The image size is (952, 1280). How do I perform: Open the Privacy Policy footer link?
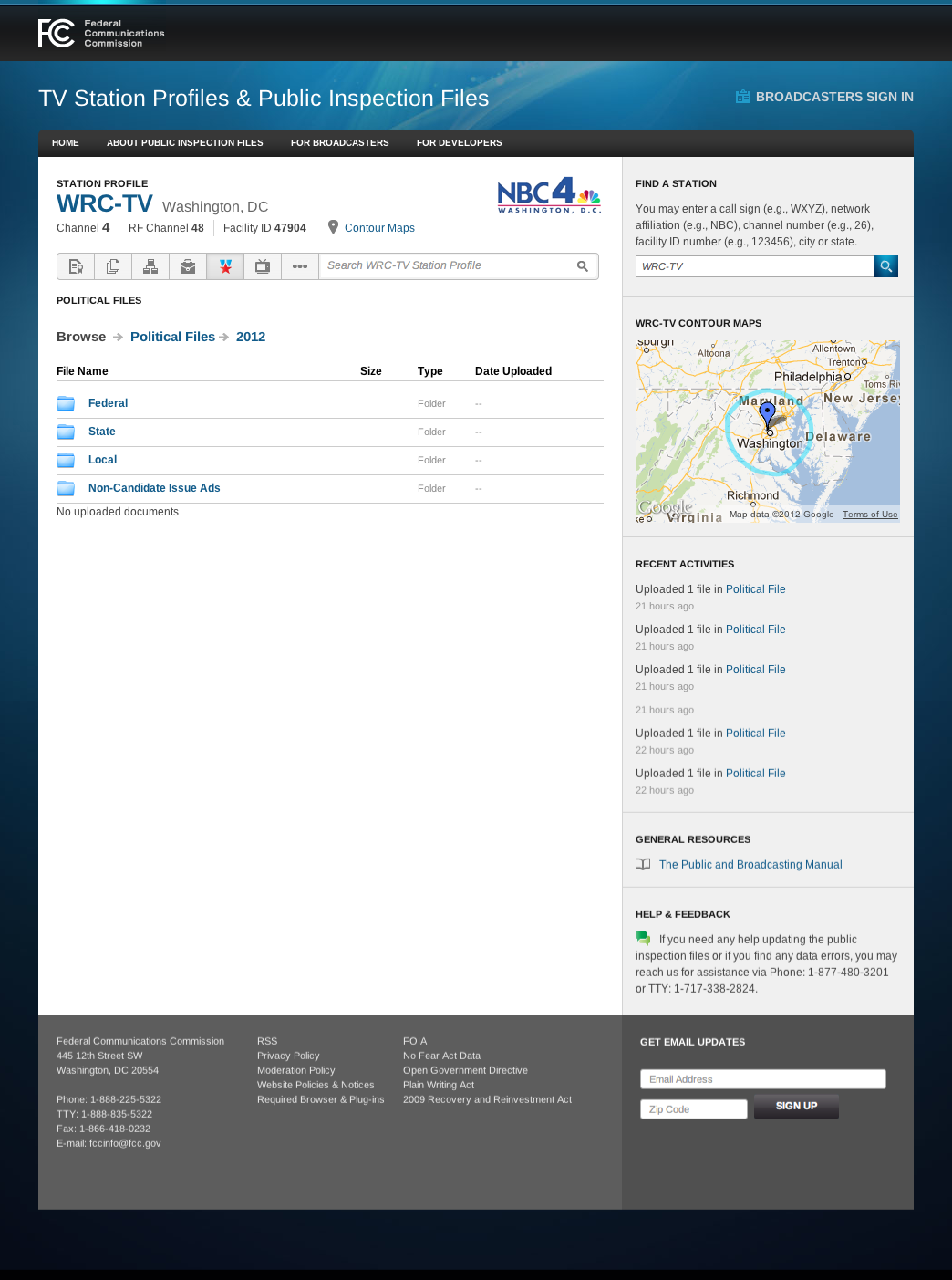(x=288, y=1056)
